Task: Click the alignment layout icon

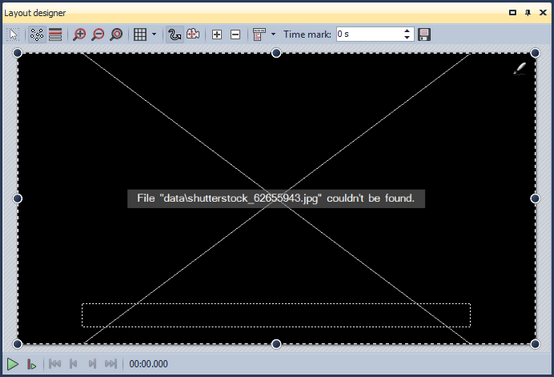Action: [259, 34]
